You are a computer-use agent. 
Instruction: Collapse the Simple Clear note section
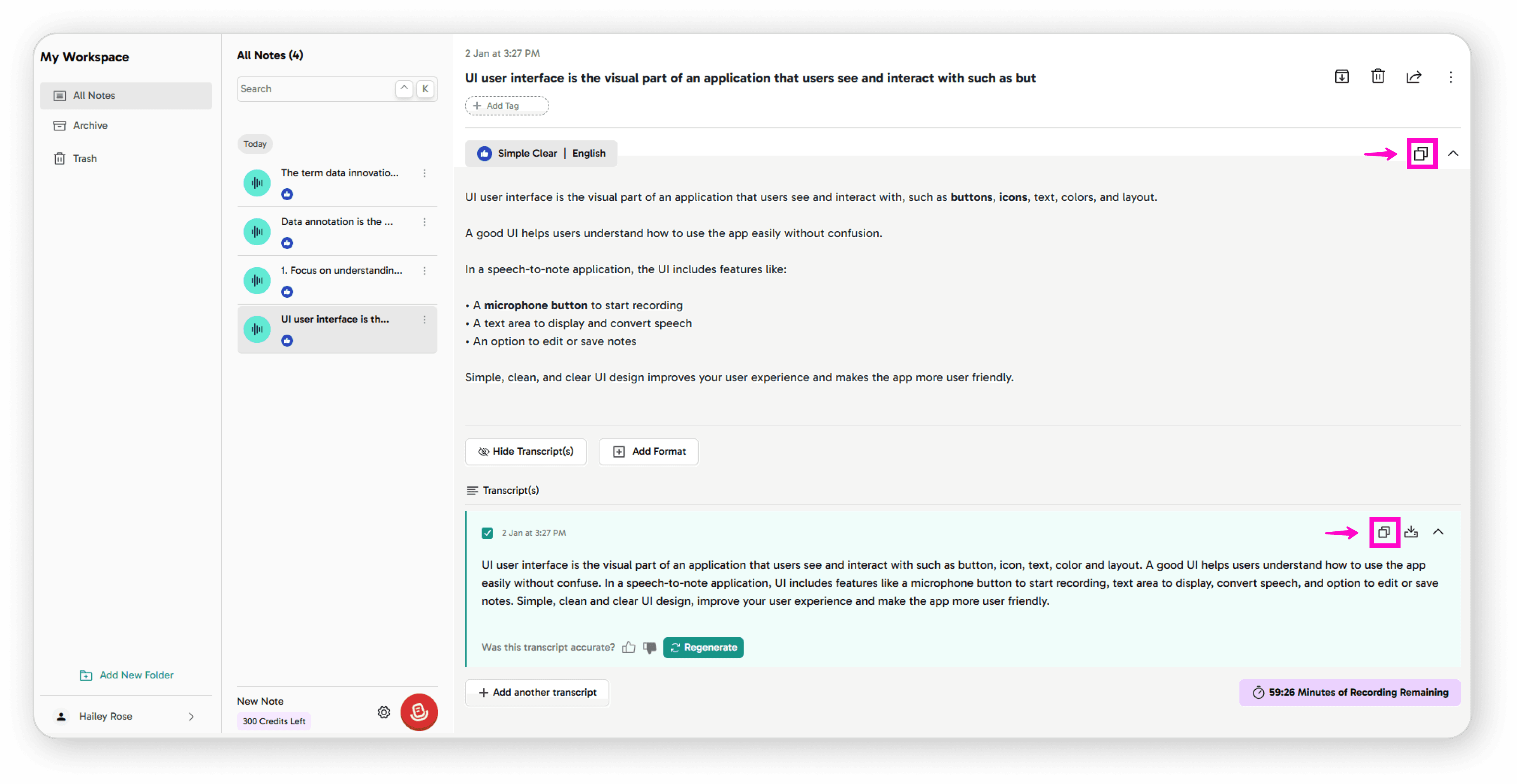[x=1453, y=153]
